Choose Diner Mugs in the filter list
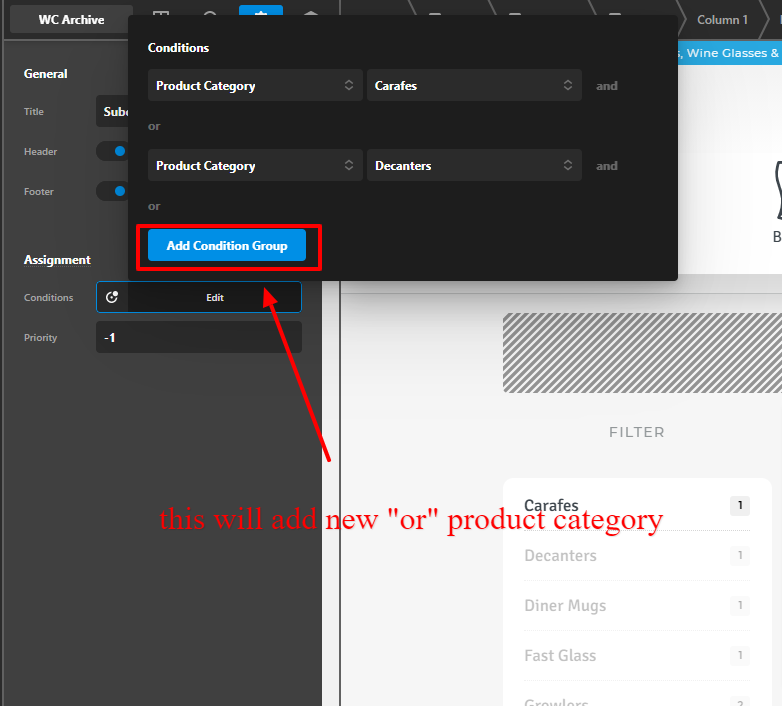782x706 pixels. pos(564,606)
